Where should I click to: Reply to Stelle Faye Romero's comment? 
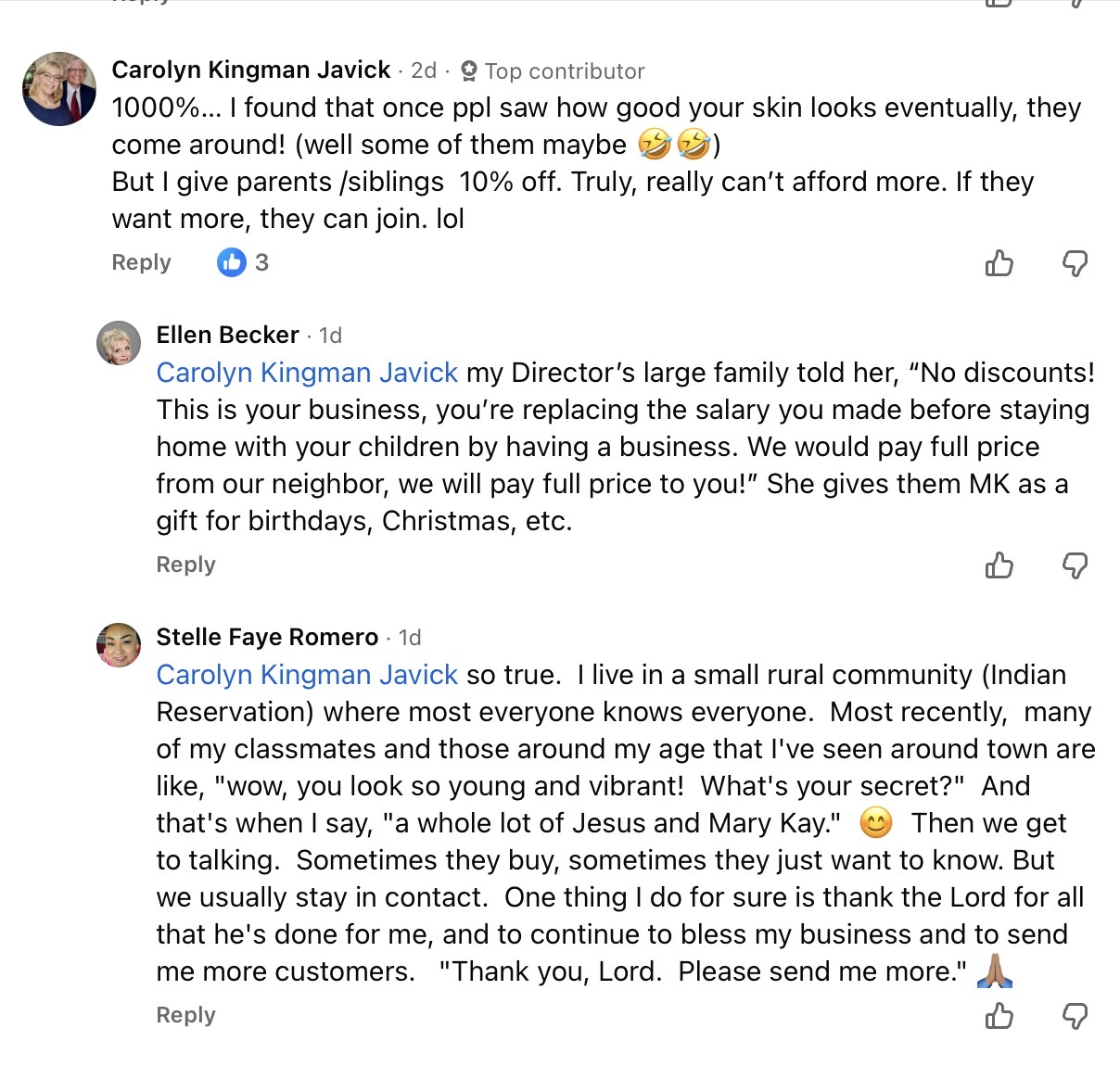(185, 1016)
